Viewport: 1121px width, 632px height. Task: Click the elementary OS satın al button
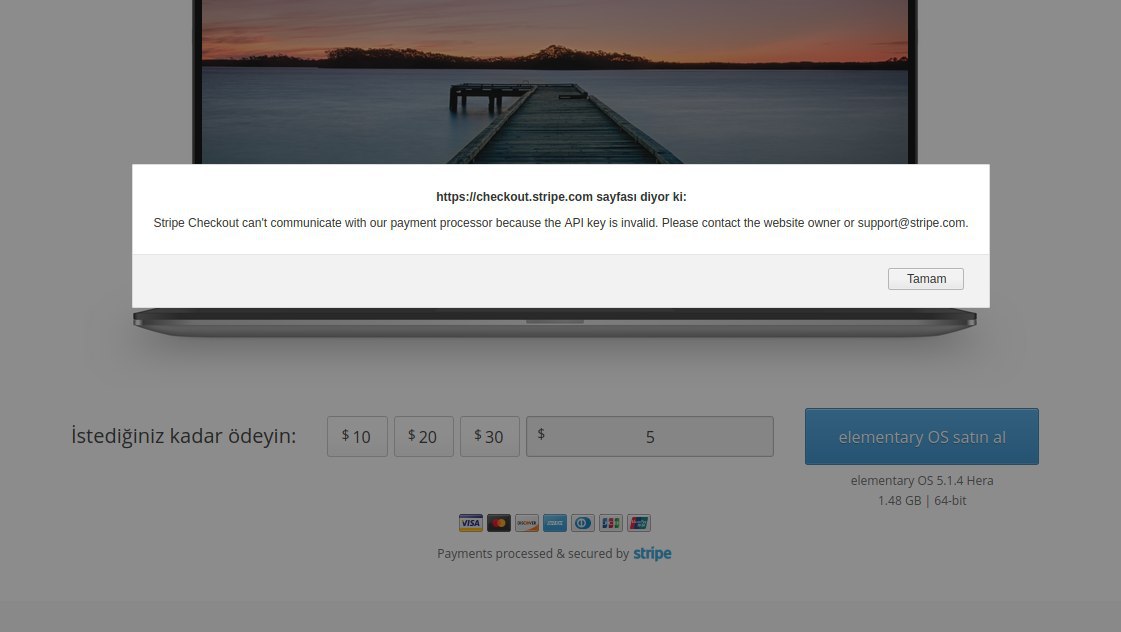922,437
